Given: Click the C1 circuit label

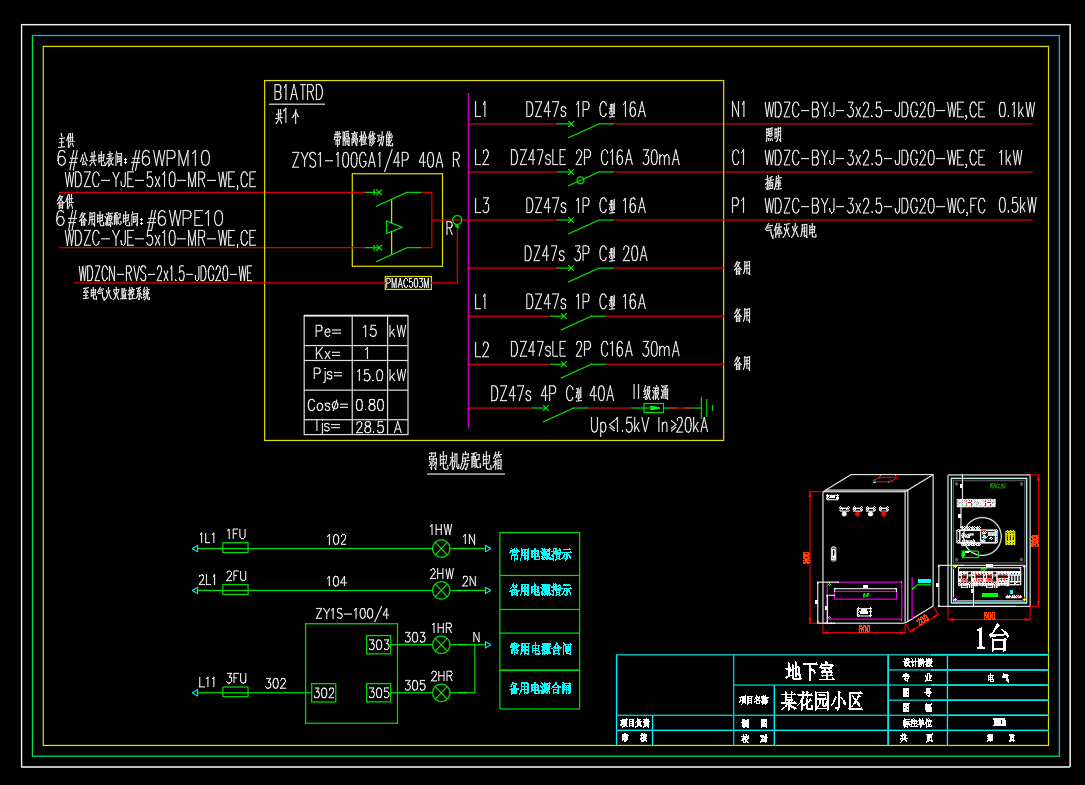Looking at the screenshot, I should [738, 158].
